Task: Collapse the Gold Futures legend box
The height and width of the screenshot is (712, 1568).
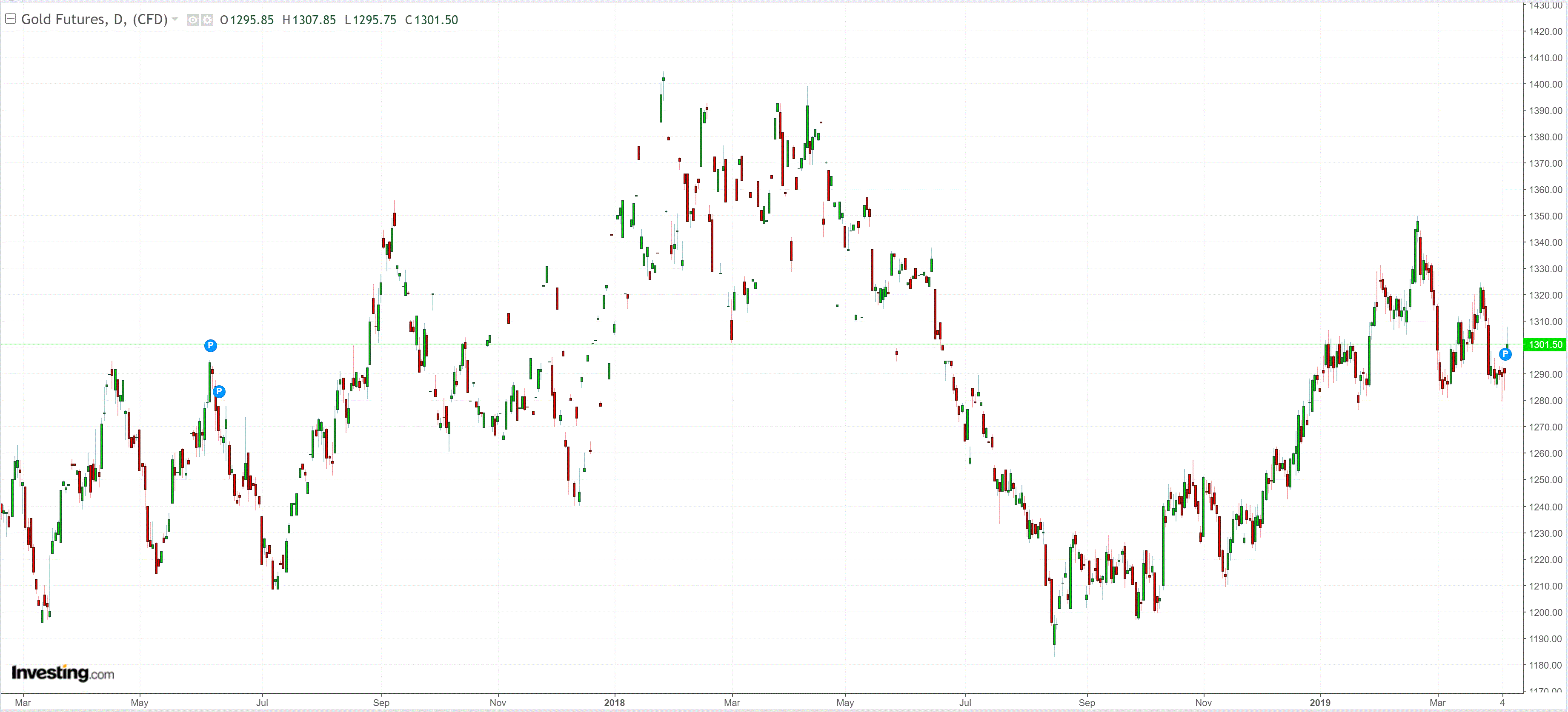Action: point(10,19)
